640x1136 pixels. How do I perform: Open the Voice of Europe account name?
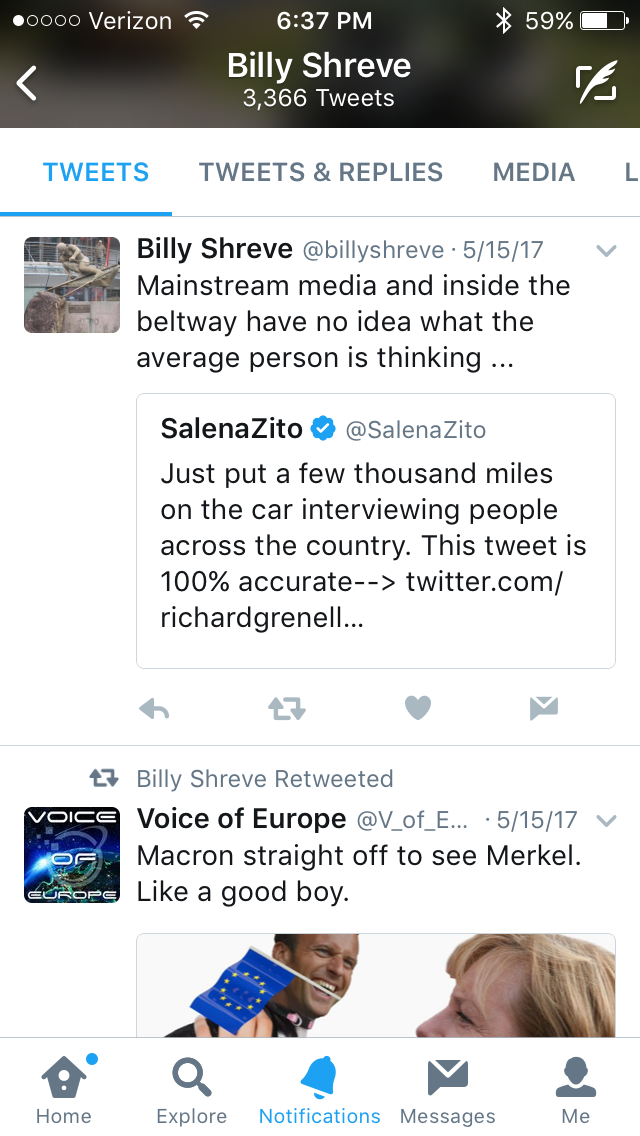[241, 819]
